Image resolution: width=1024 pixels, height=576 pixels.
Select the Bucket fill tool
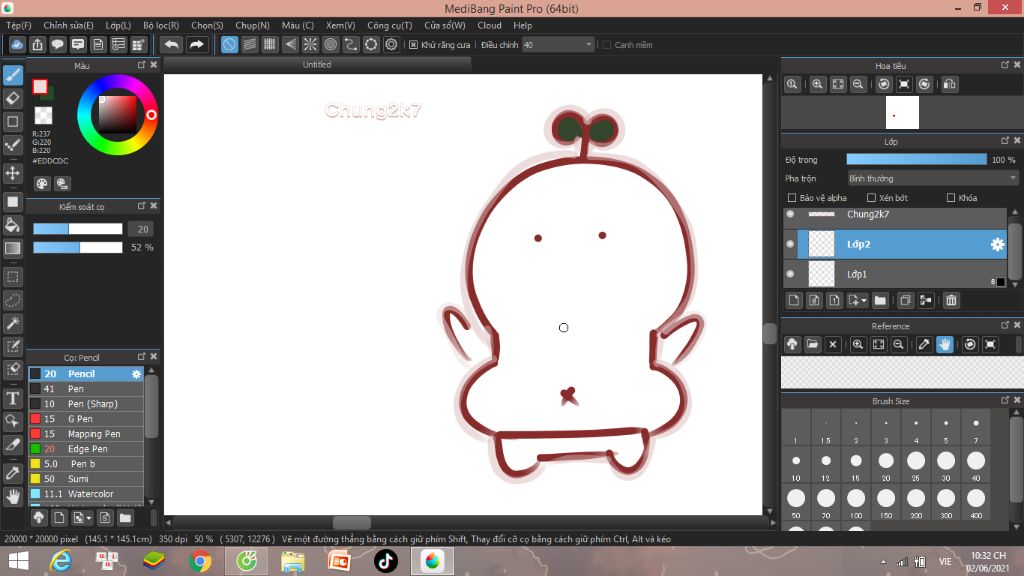[13, 225]
